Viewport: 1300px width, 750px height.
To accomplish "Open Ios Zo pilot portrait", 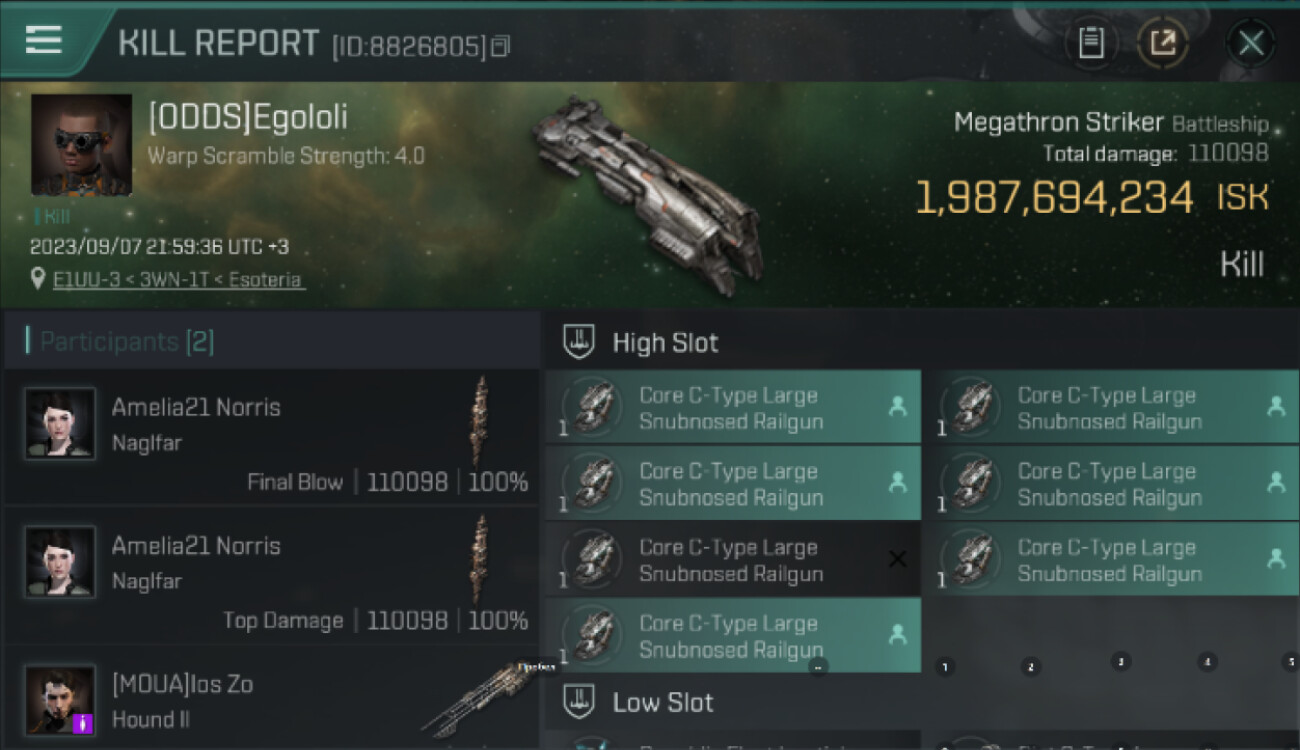I will click(60, 700).
